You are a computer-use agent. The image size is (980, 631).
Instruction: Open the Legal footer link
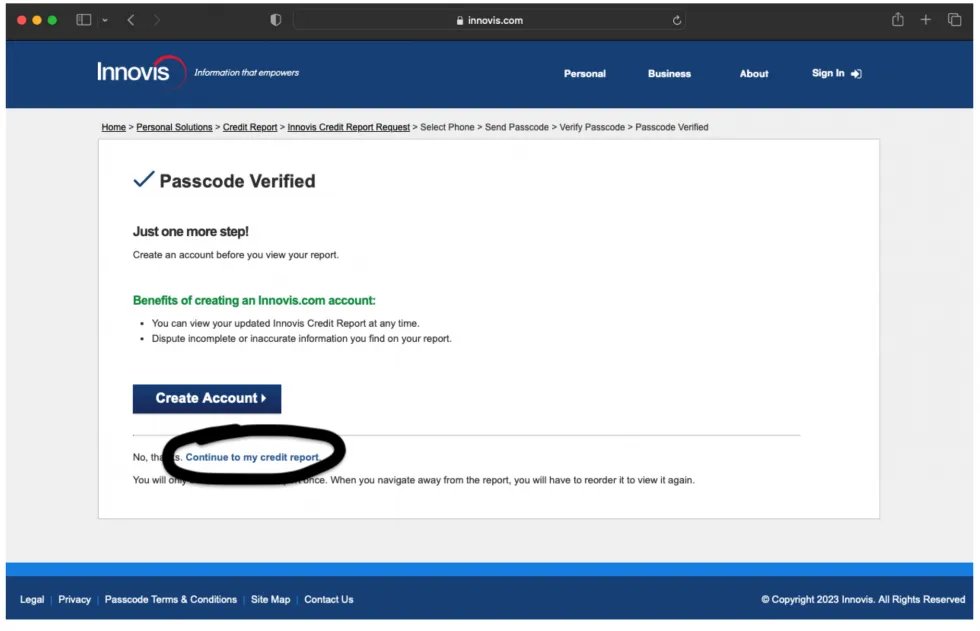32,600
